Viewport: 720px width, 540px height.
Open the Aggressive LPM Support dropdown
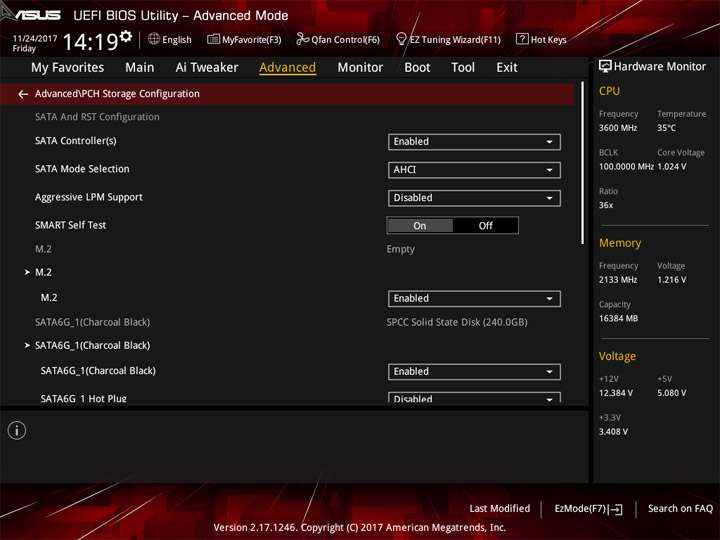[x=474, y=198]
